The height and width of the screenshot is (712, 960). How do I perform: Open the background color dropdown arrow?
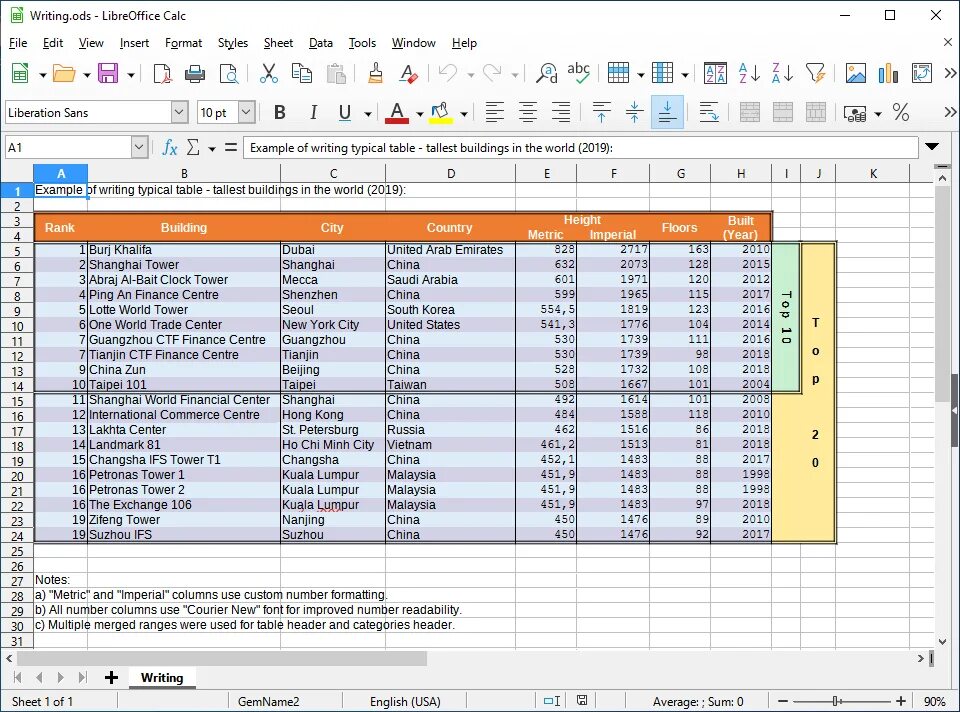click(x=464, y=114)
